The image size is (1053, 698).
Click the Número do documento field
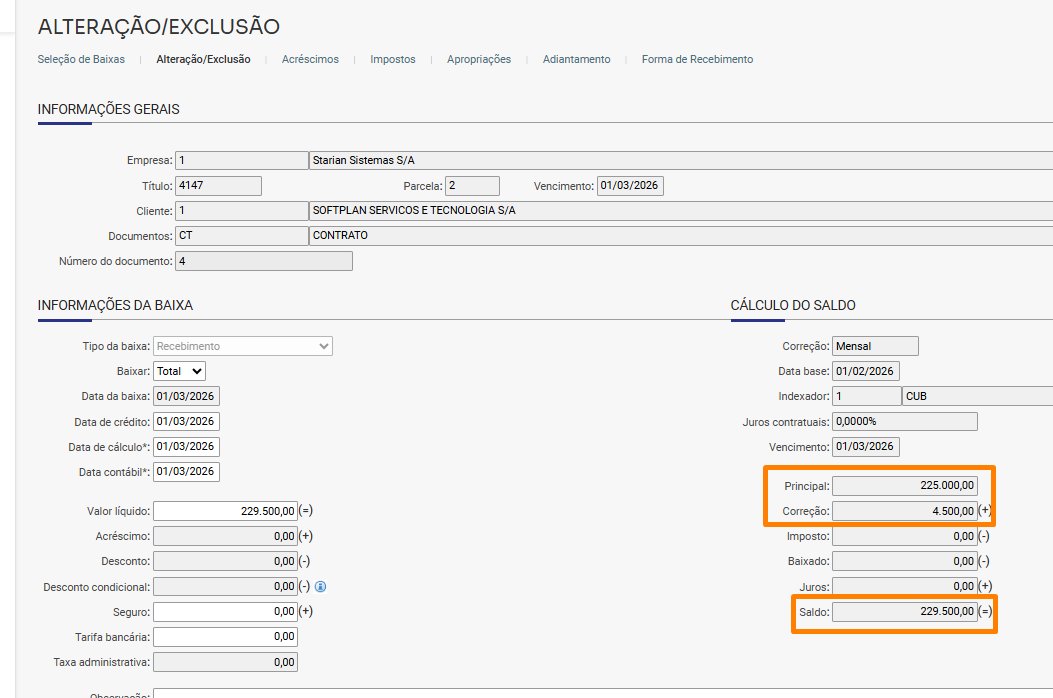[x=264, y=261]
